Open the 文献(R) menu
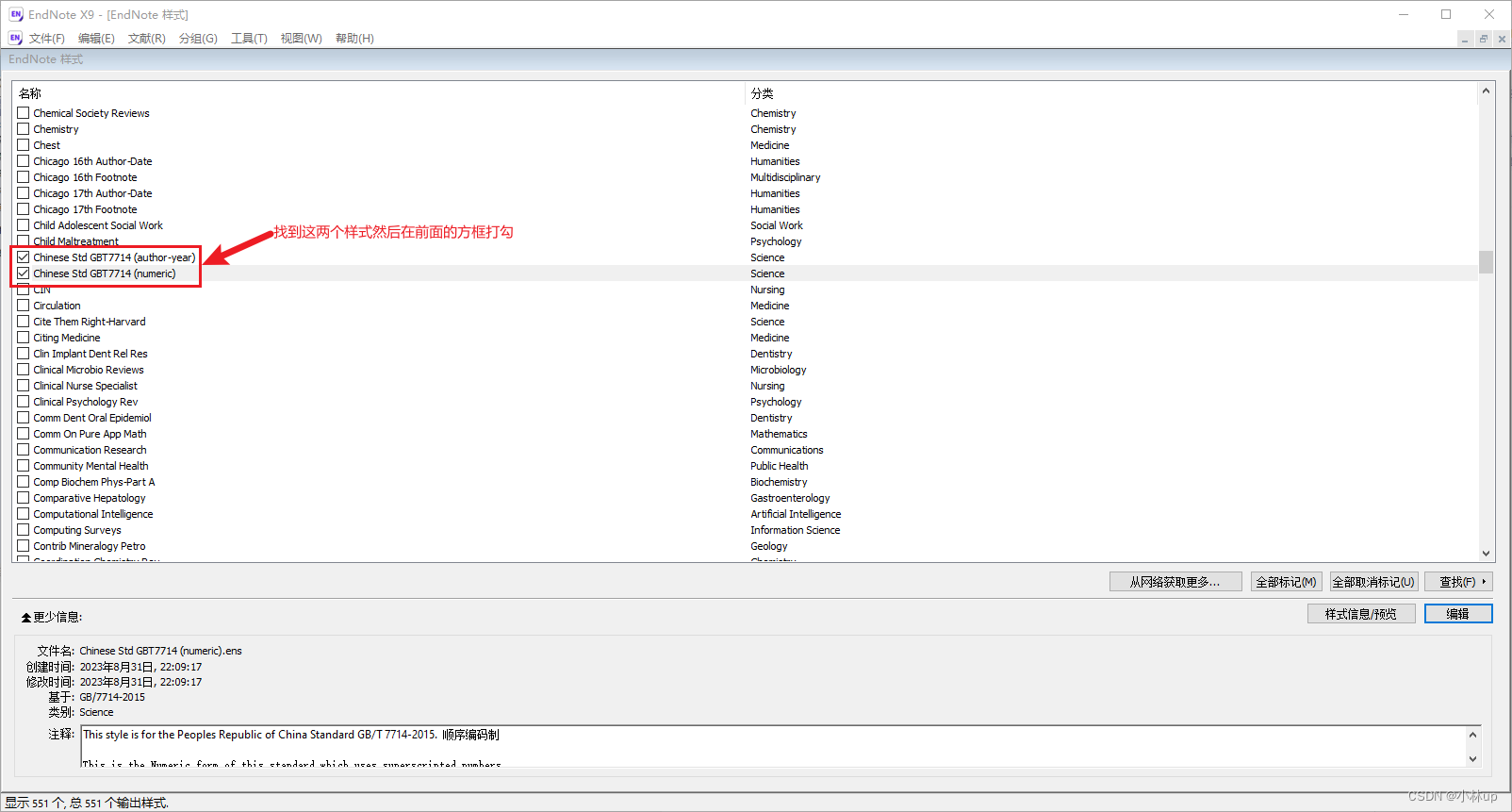Image resolution: width=1512 pixels, height=812 pixels. (147, 39)
